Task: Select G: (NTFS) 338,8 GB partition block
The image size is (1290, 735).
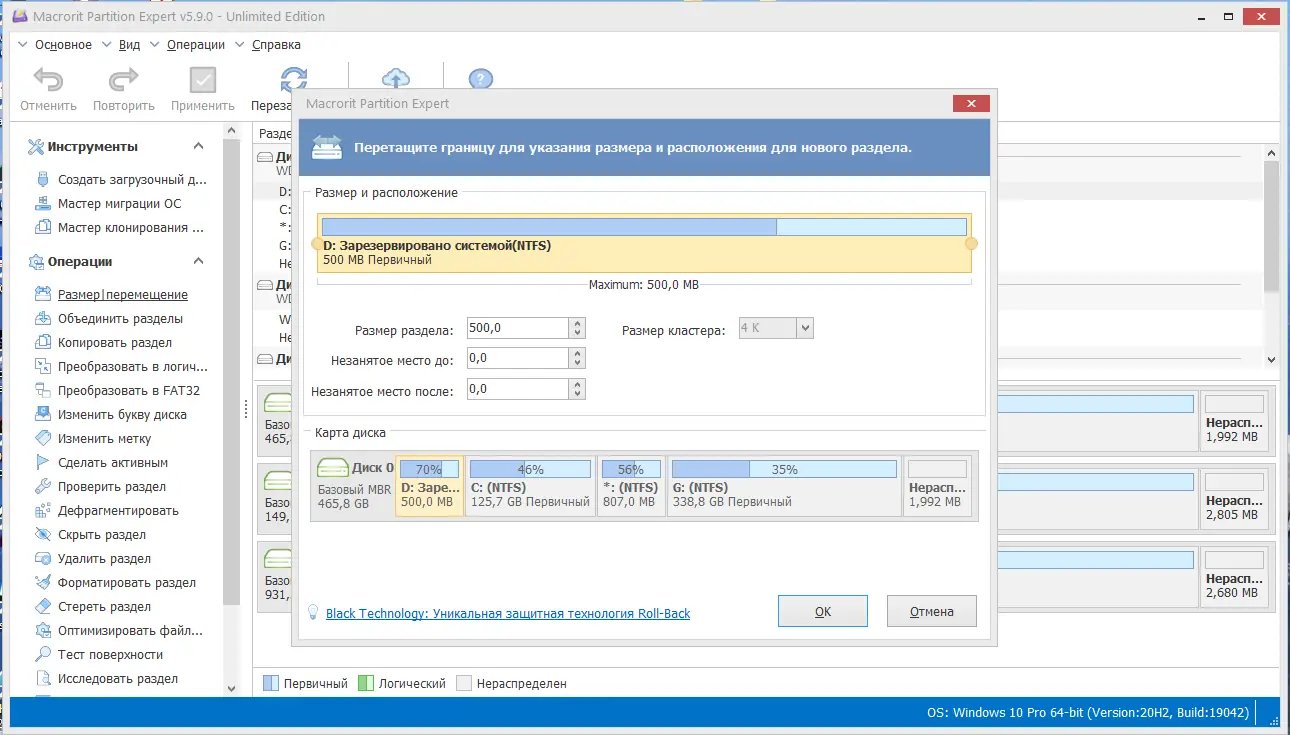Action: [784, 486]
